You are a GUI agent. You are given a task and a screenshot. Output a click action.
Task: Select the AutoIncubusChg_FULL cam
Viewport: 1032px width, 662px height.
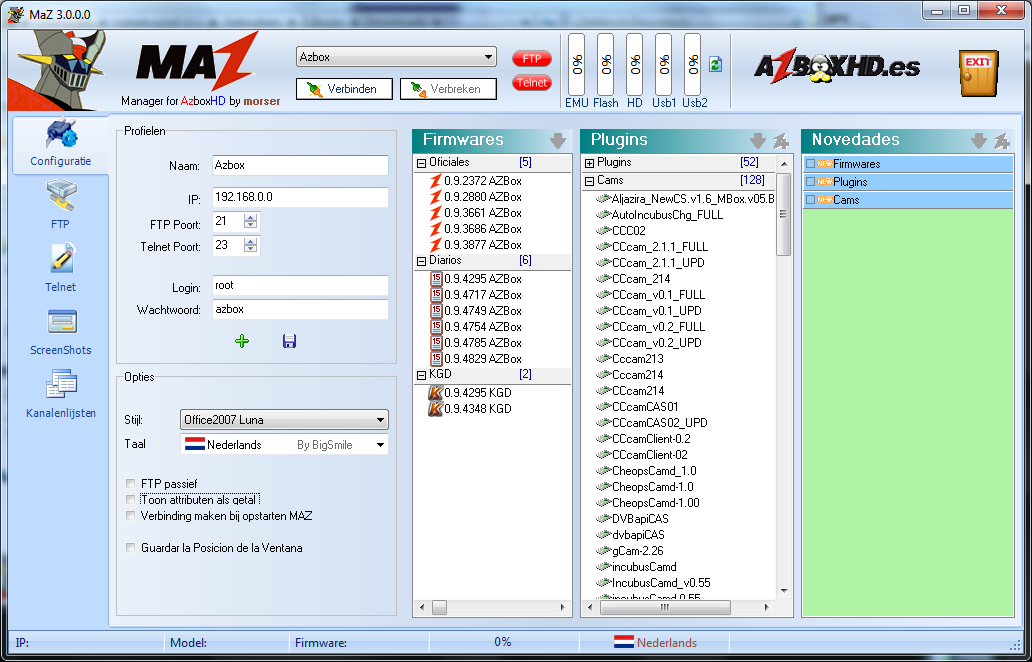659,215
